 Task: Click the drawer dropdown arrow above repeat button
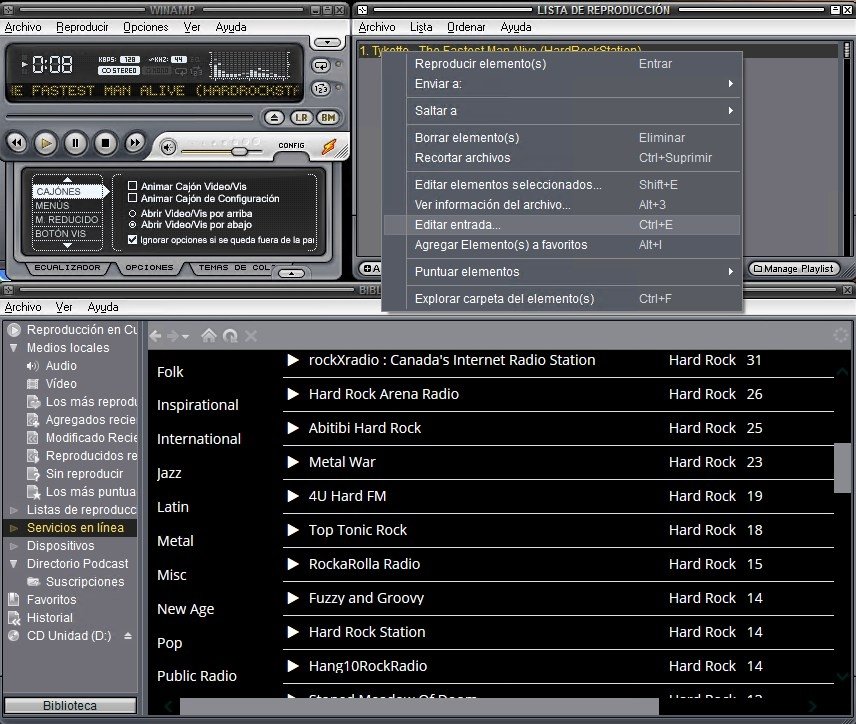pyautogui.click(x=327, y=43)
